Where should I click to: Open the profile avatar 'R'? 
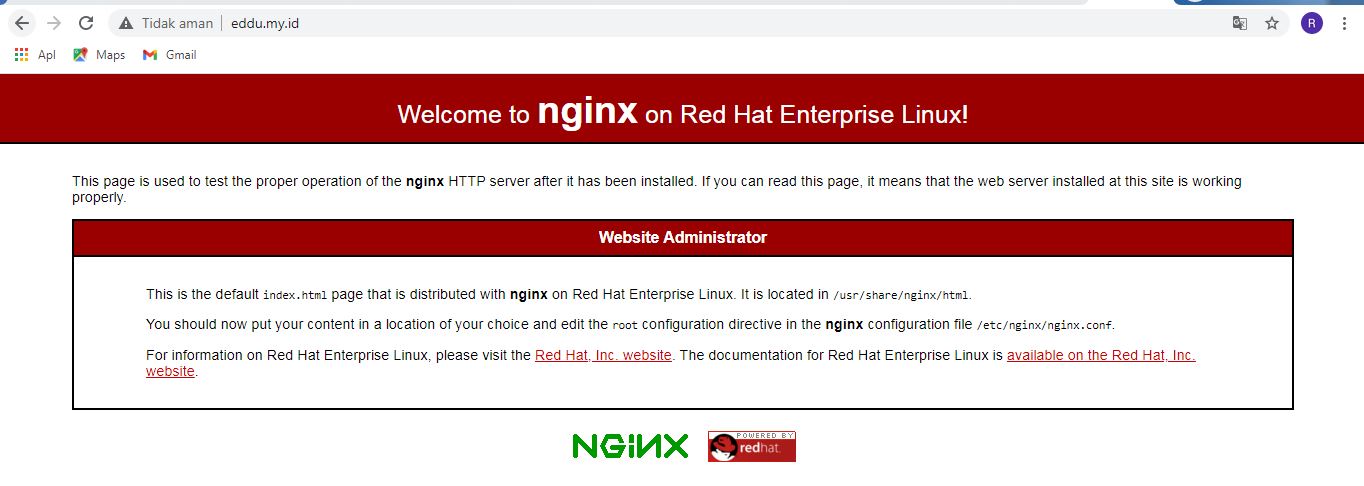click(x=1311, y=23)
